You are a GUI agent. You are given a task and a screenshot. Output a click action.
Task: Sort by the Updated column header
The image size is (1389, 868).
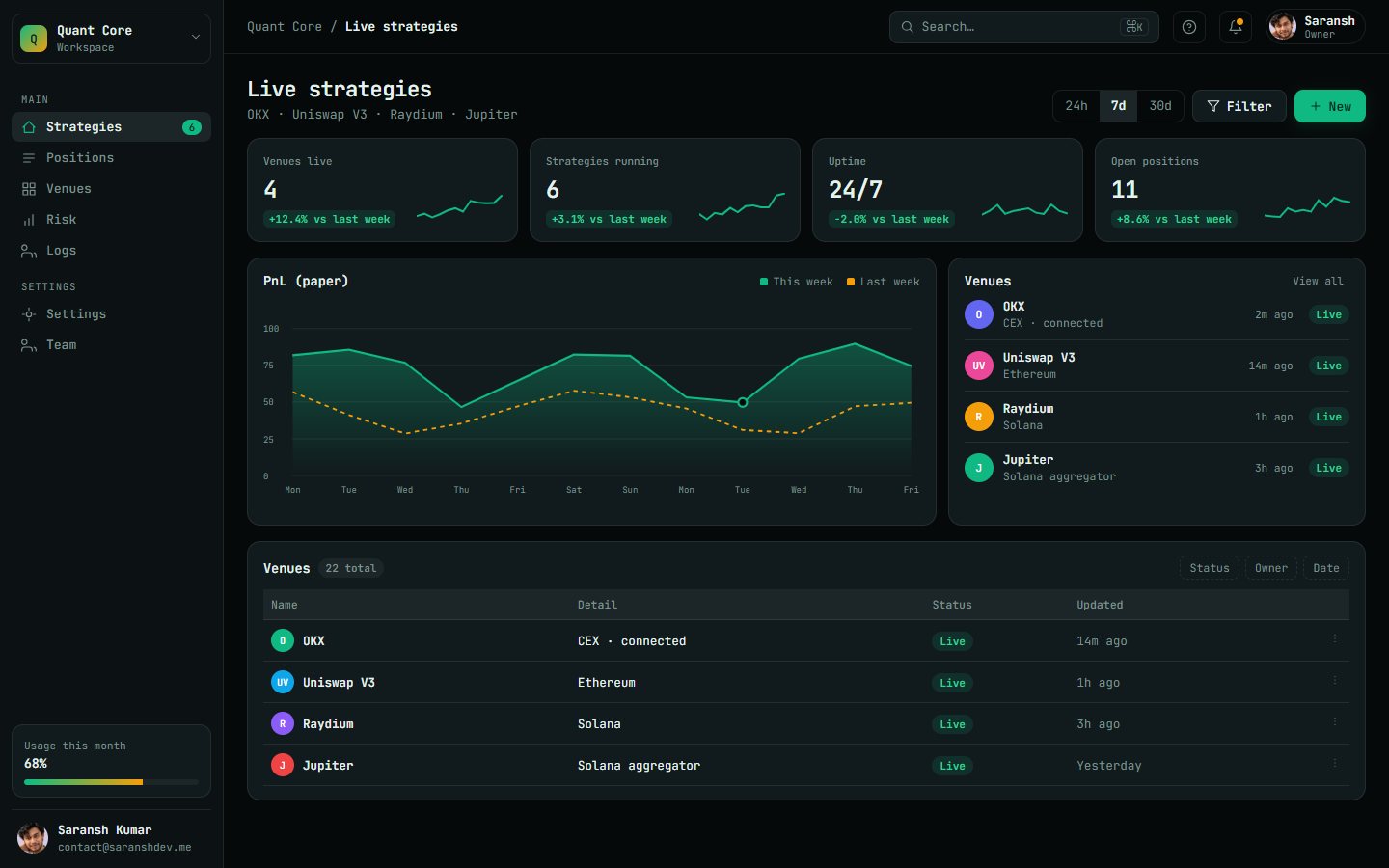1100,605
